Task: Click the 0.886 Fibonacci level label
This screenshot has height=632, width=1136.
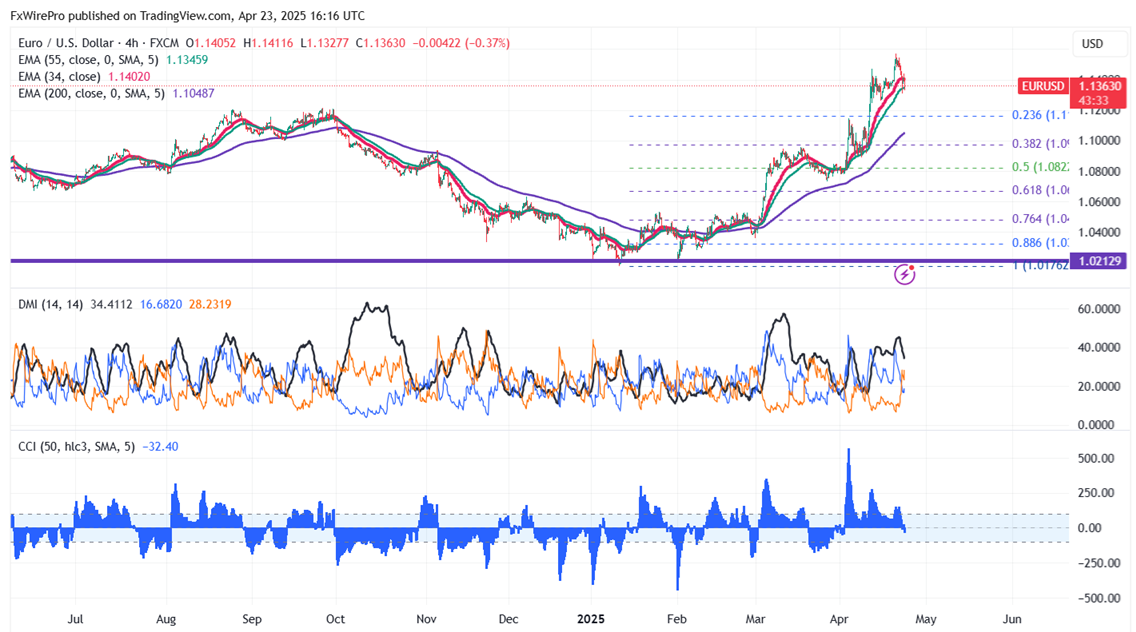Action: (x=1040, y=244)
